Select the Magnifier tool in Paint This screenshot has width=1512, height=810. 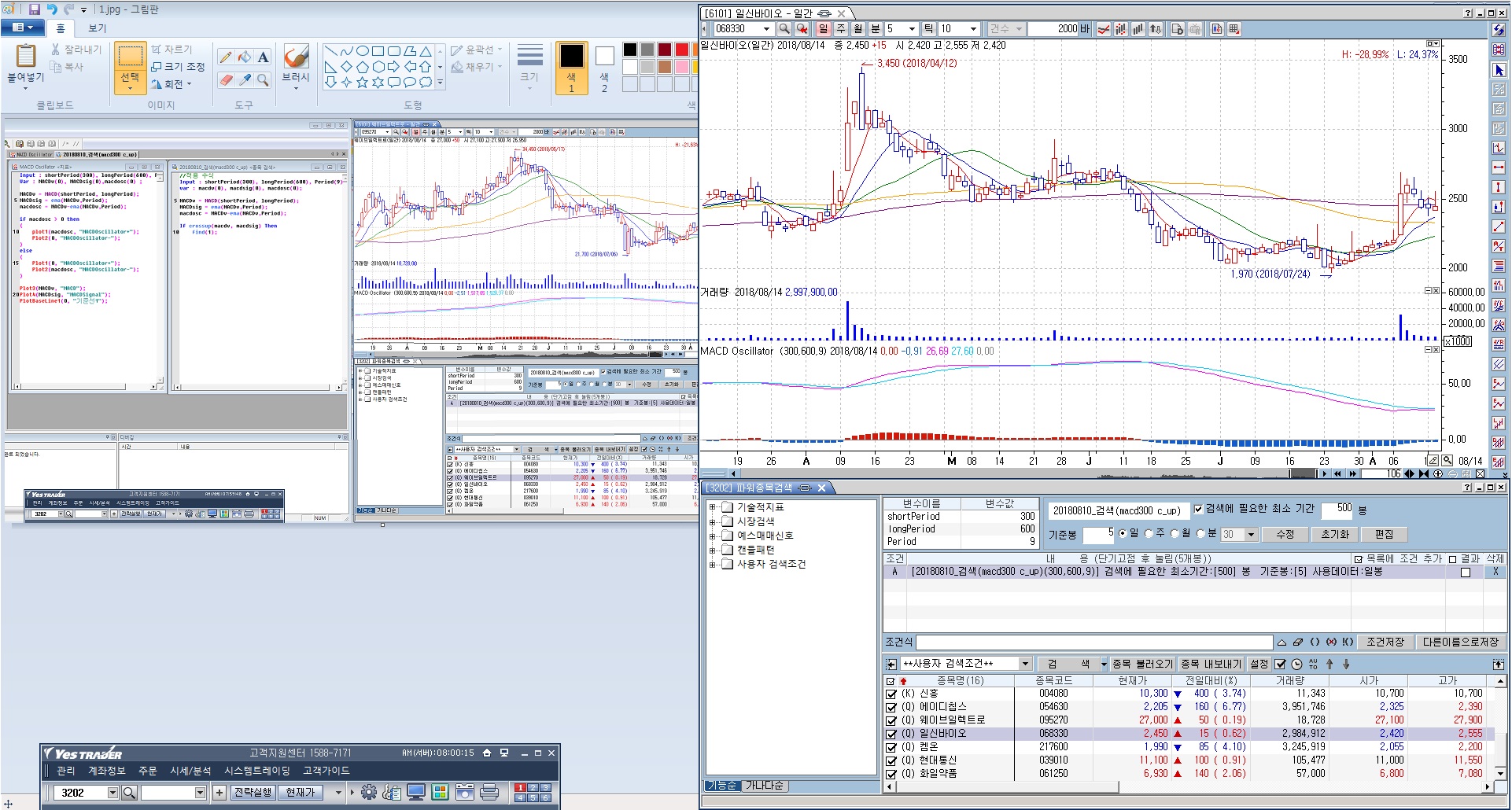pos(264,80)
